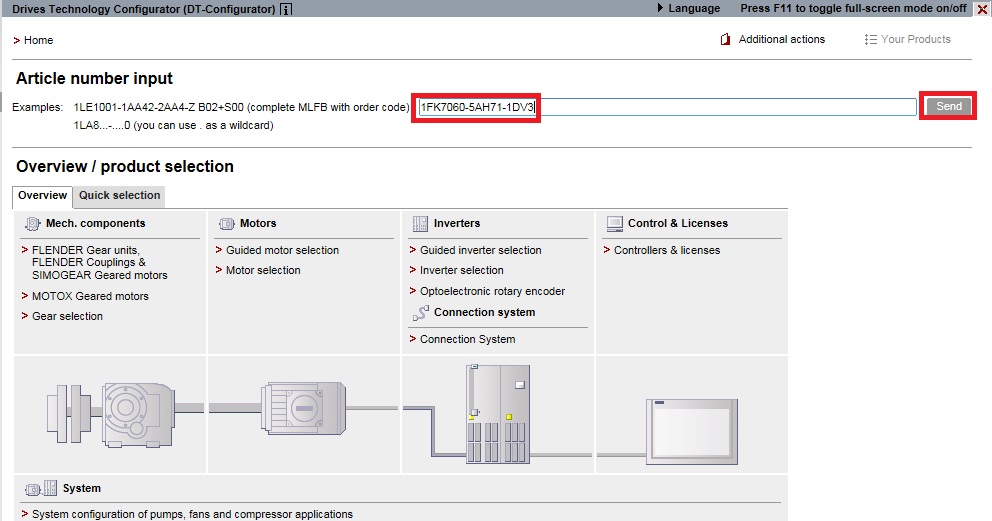Click the Inverters header icon
The height and width of the screenshot is (521, 992).
[x=420, y=224]
